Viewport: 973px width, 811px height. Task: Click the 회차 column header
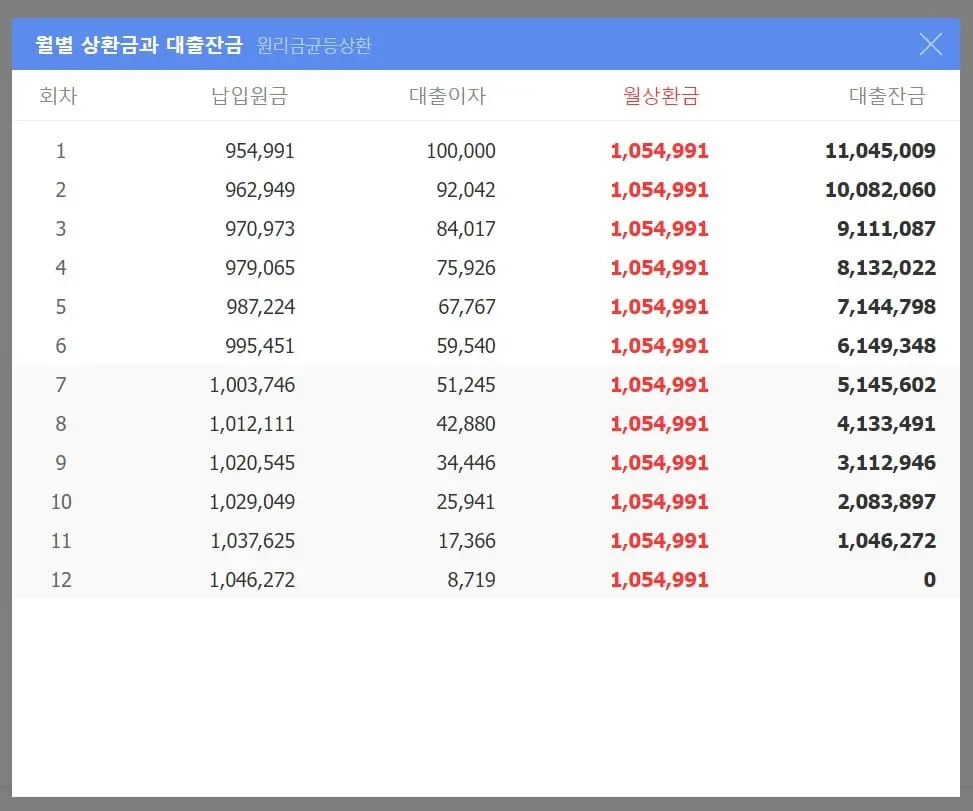tap(58, 96)
